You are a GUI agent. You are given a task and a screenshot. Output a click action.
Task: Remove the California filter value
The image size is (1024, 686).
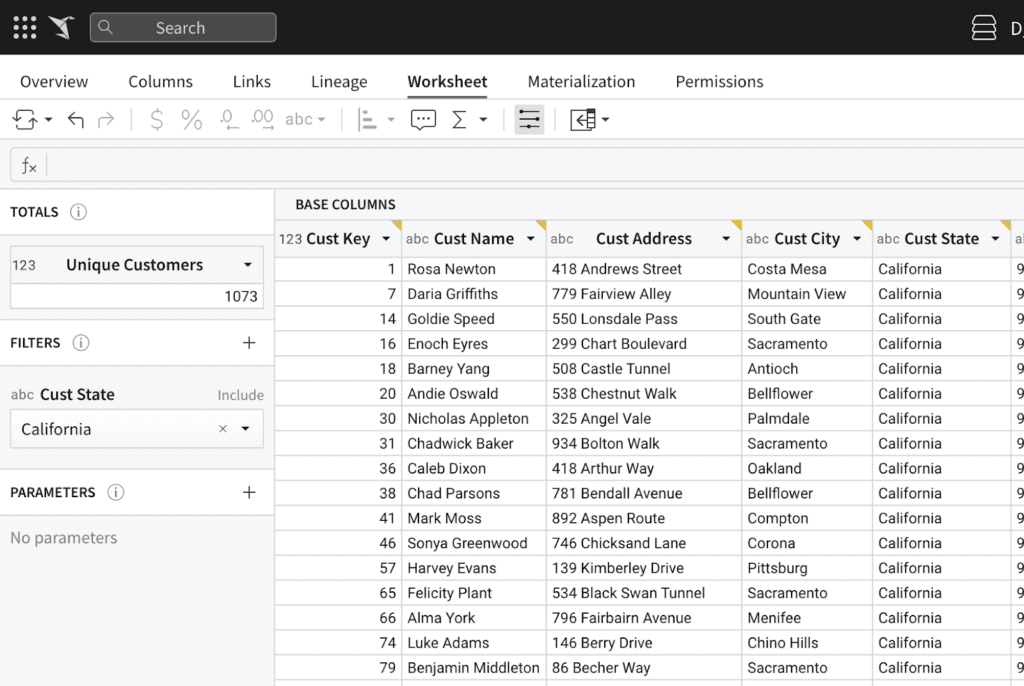[x=223, y=429]
